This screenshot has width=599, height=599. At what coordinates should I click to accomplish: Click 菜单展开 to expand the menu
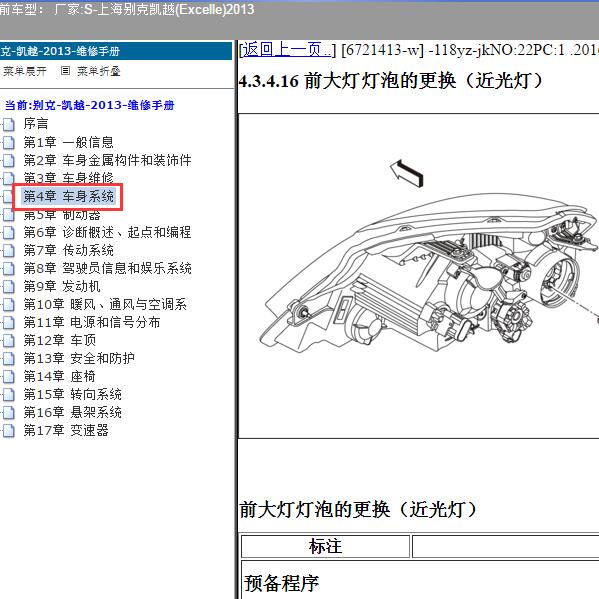click(x=25, y=71)
